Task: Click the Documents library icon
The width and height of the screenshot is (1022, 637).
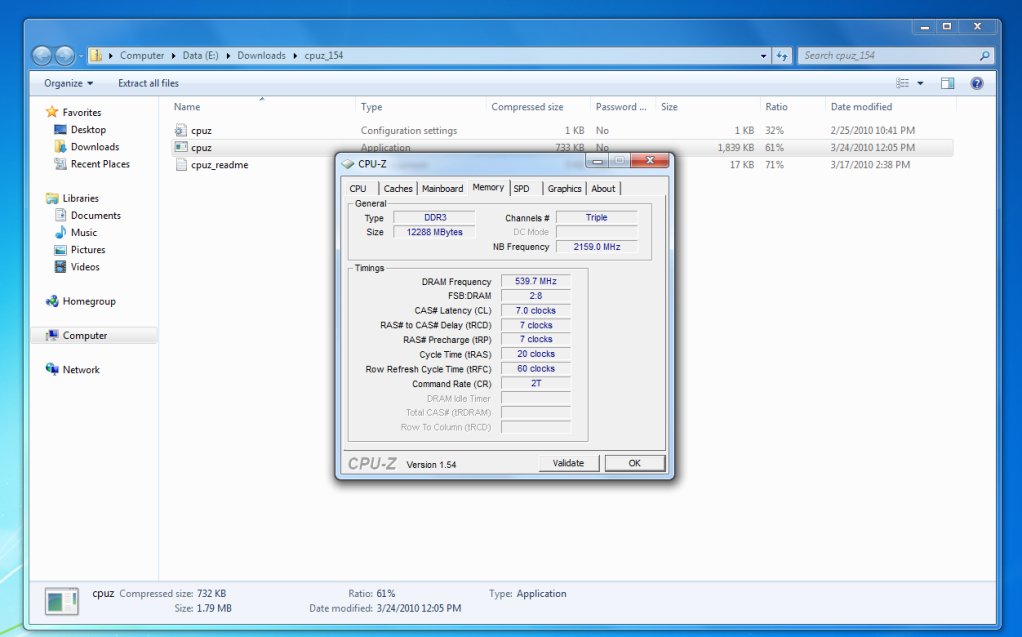Action: [x=61, y=215]
